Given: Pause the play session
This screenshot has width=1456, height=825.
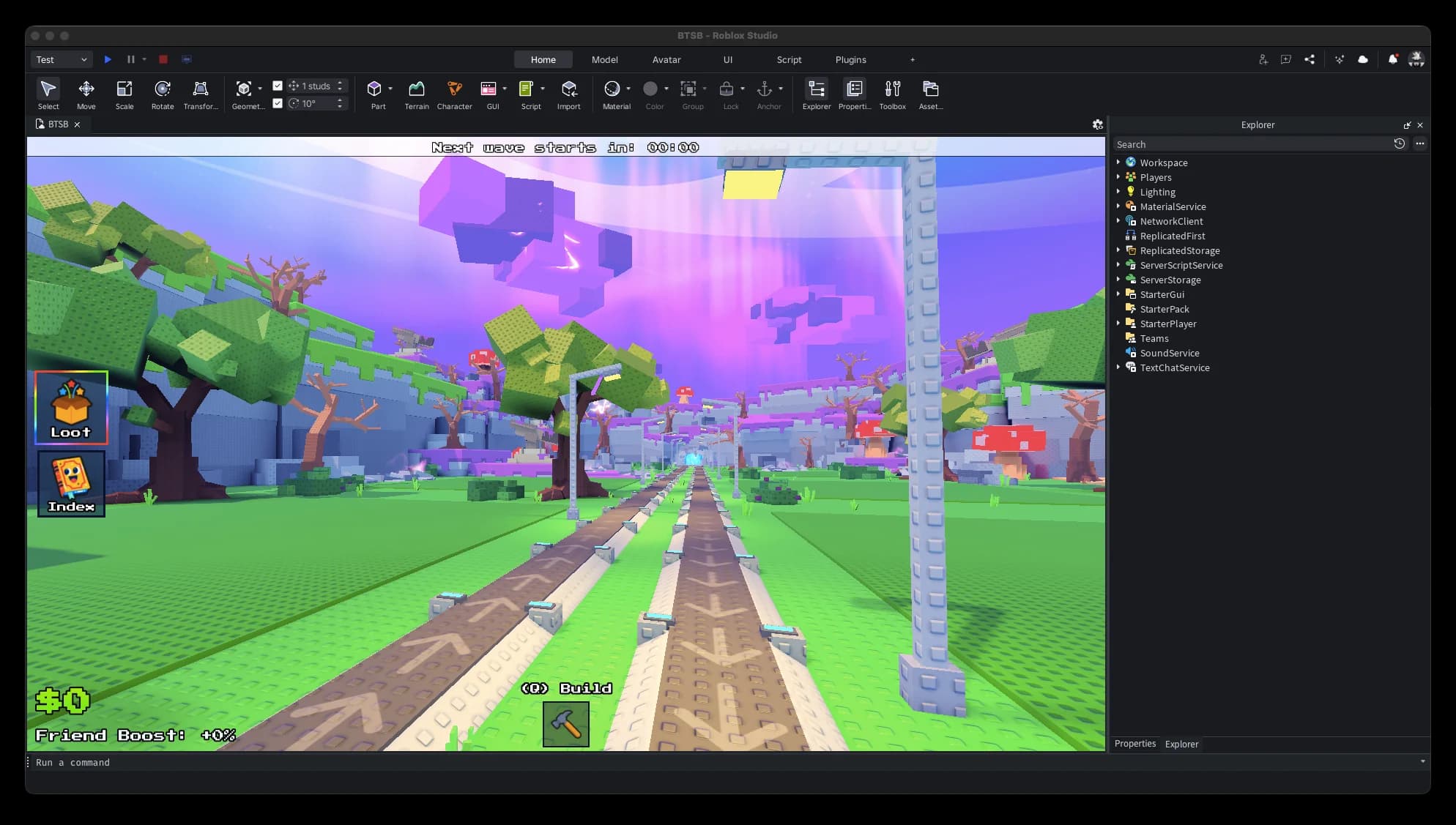Looking at the screenshot, I should 131,59.
